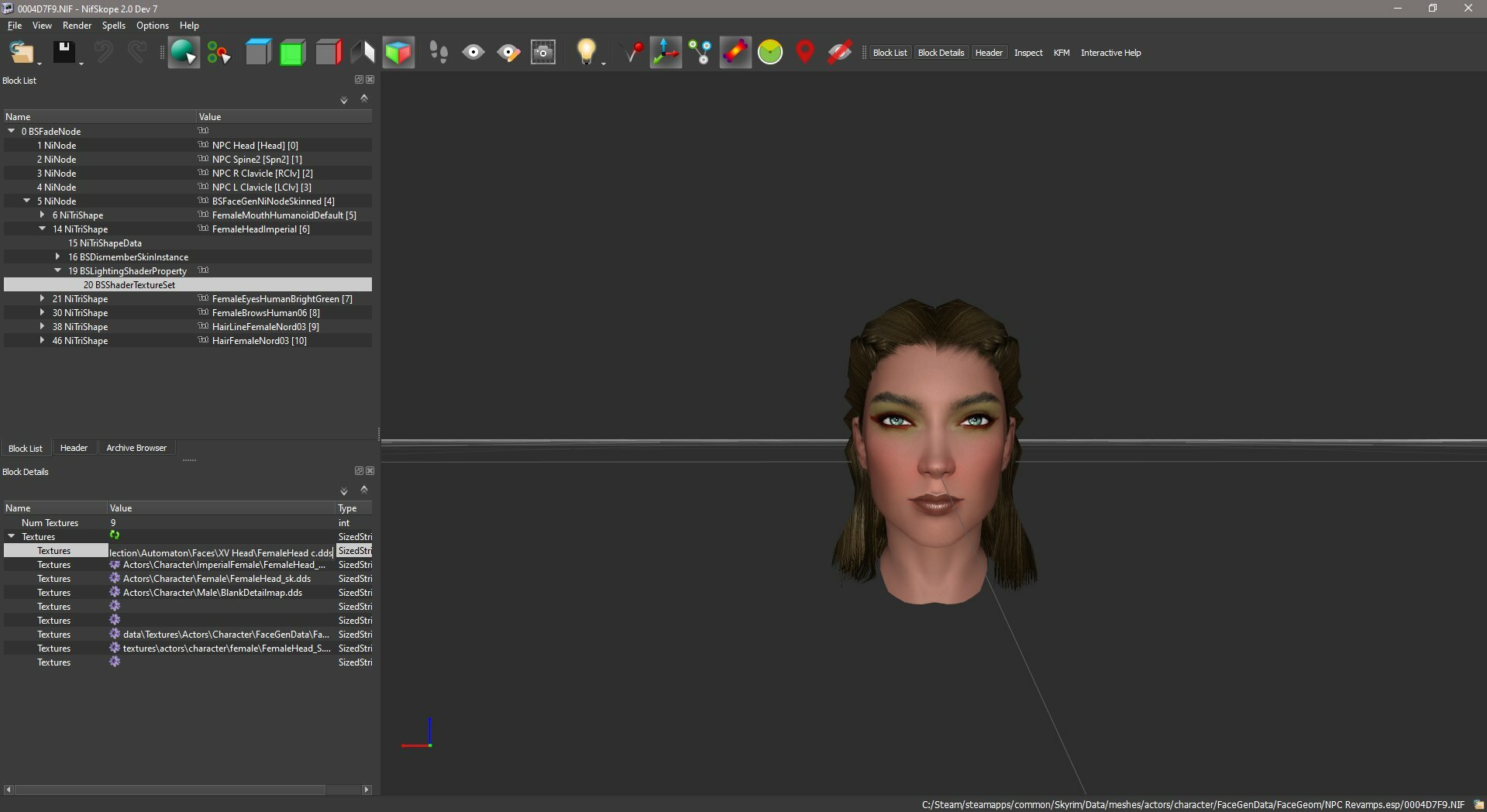Collapse the 19 BSLightingShaderProperty node
The width and height of the screenshot is (1487, 812).
(x=58, y=270)
